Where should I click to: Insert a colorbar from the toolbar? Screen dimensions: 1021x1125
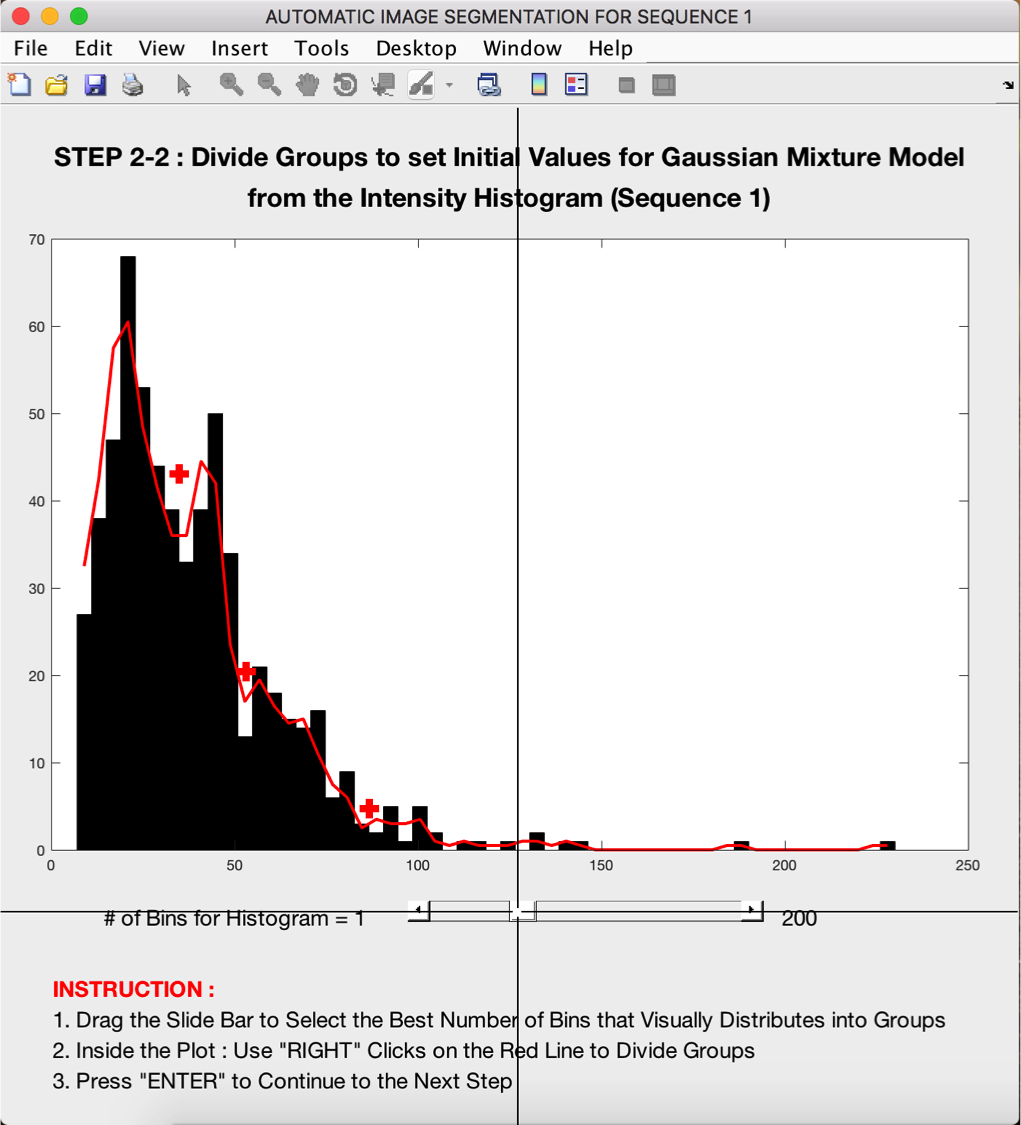tap(539, 85)
